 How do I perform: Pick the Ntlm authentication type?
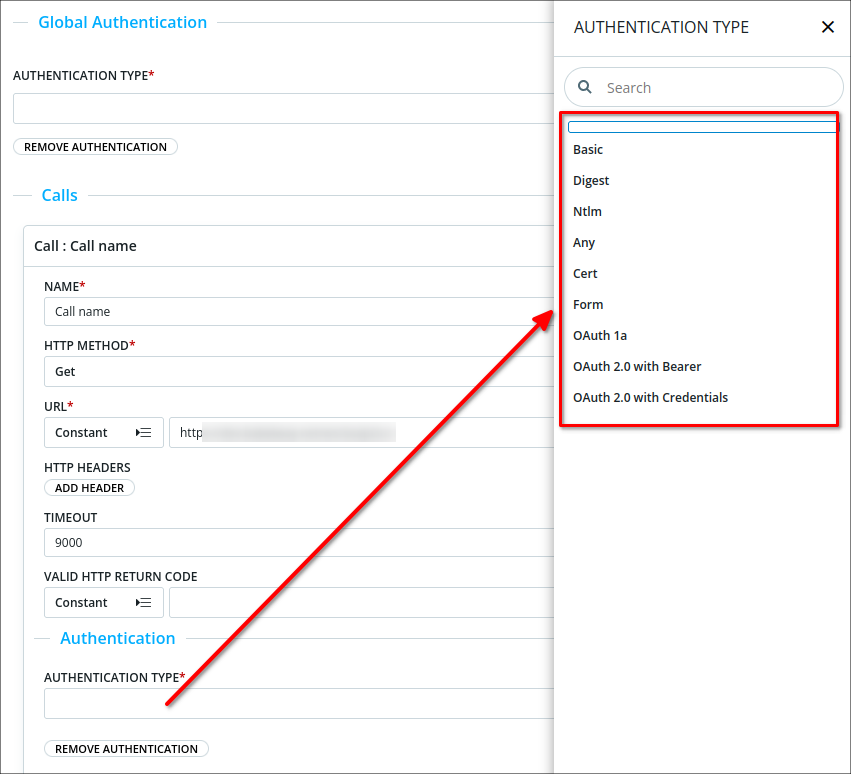click(x=587, y=211)
